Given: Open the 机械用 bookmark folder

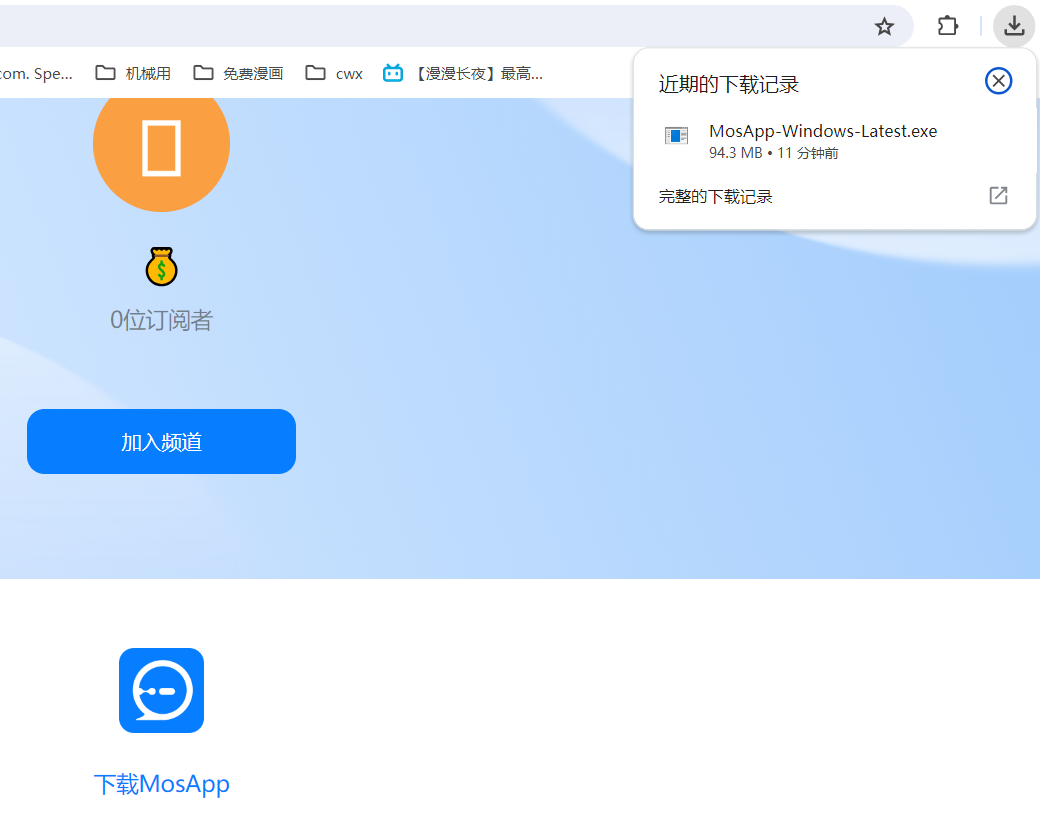Looking at the screenshot, I should click(133, 74).
